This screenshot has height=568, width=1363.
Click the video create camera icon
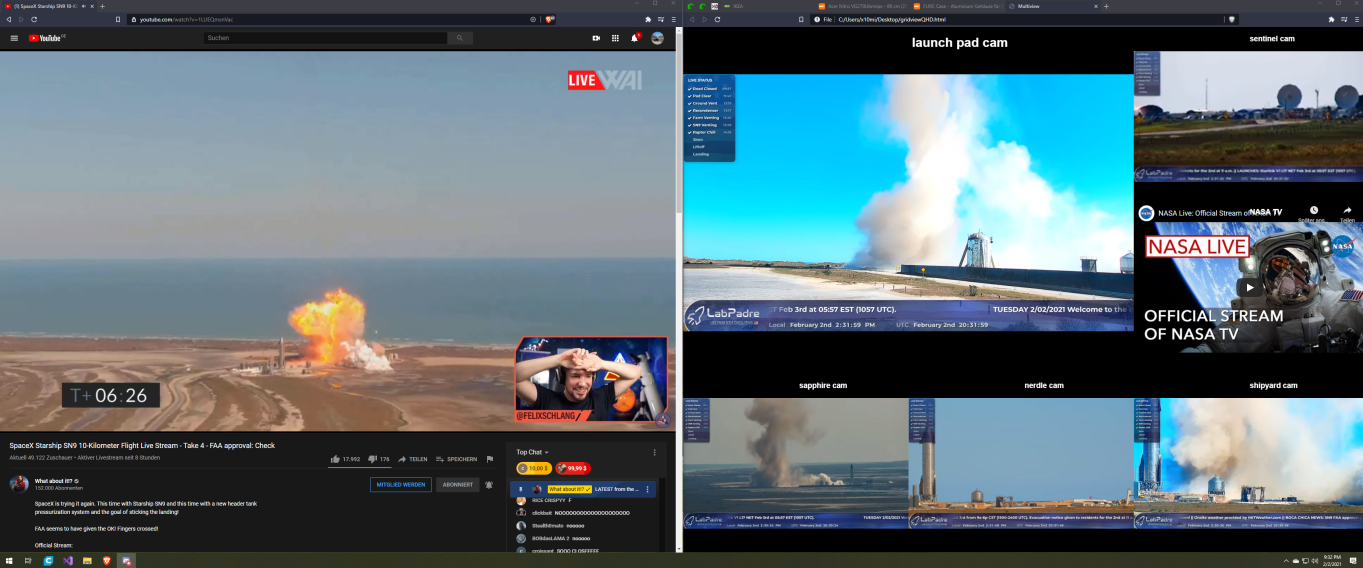coord(596,38)
